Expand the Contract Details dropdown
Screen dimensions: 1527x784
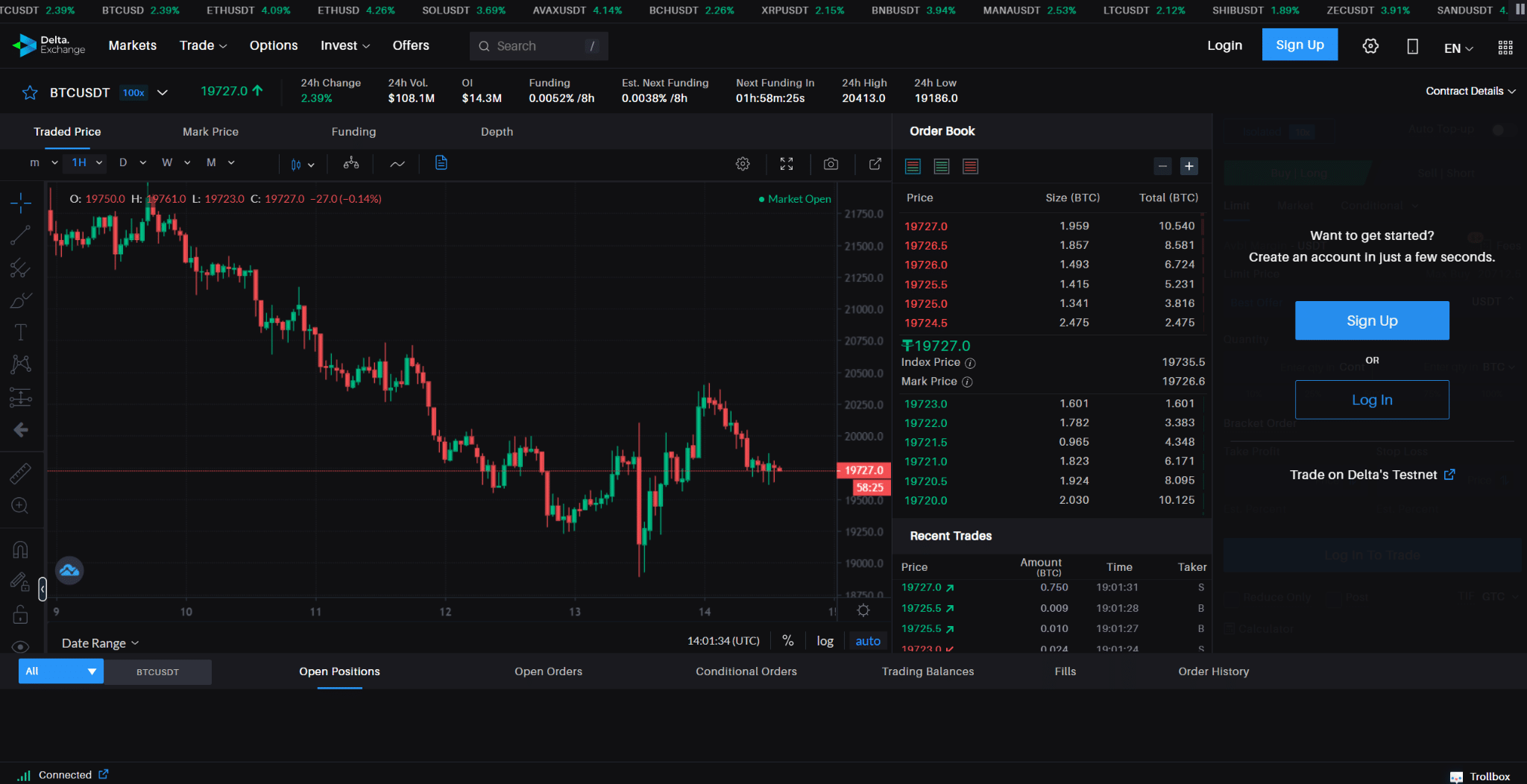[x=1467, y=91]
